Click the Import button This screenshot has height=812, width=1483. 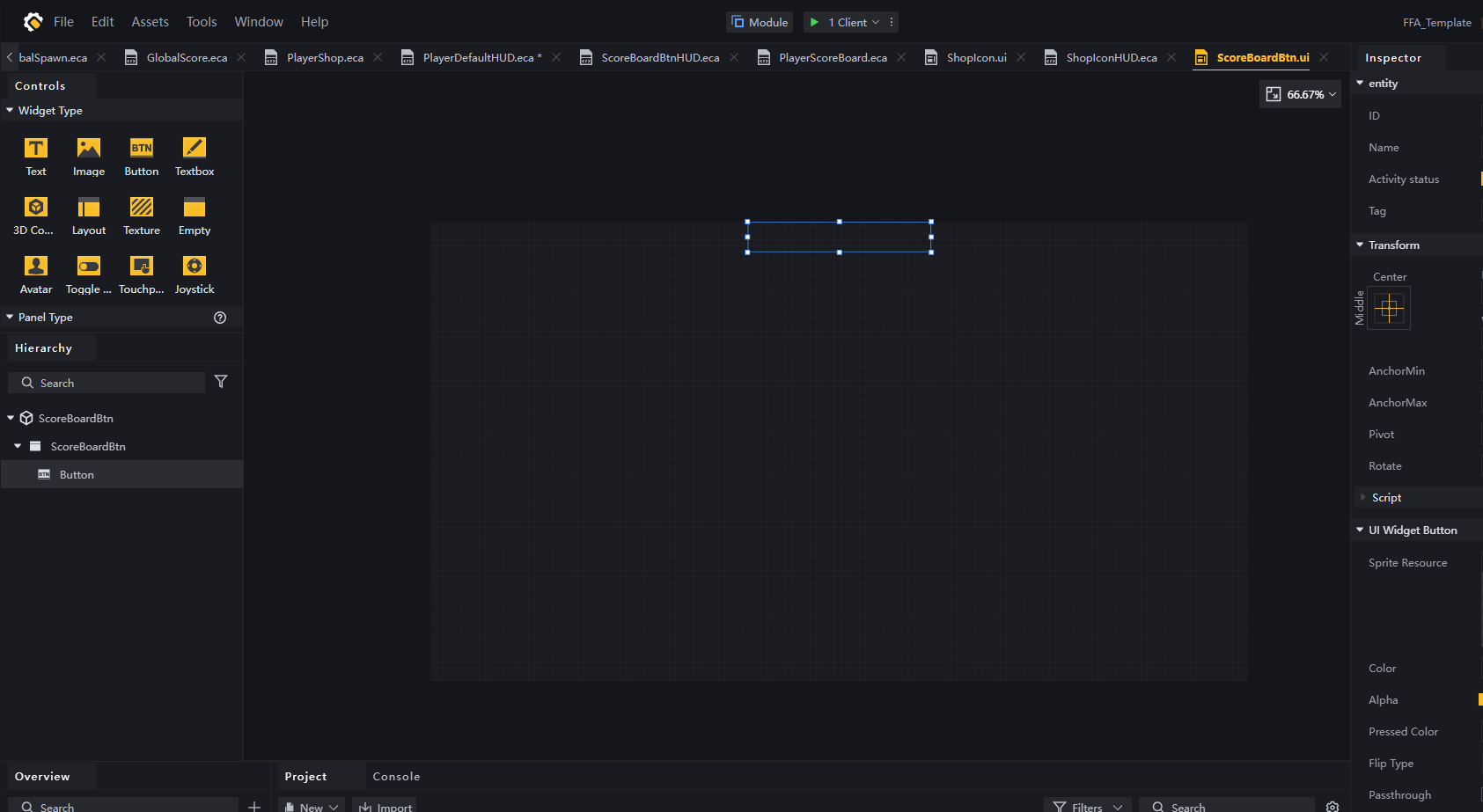coord(385,806)
